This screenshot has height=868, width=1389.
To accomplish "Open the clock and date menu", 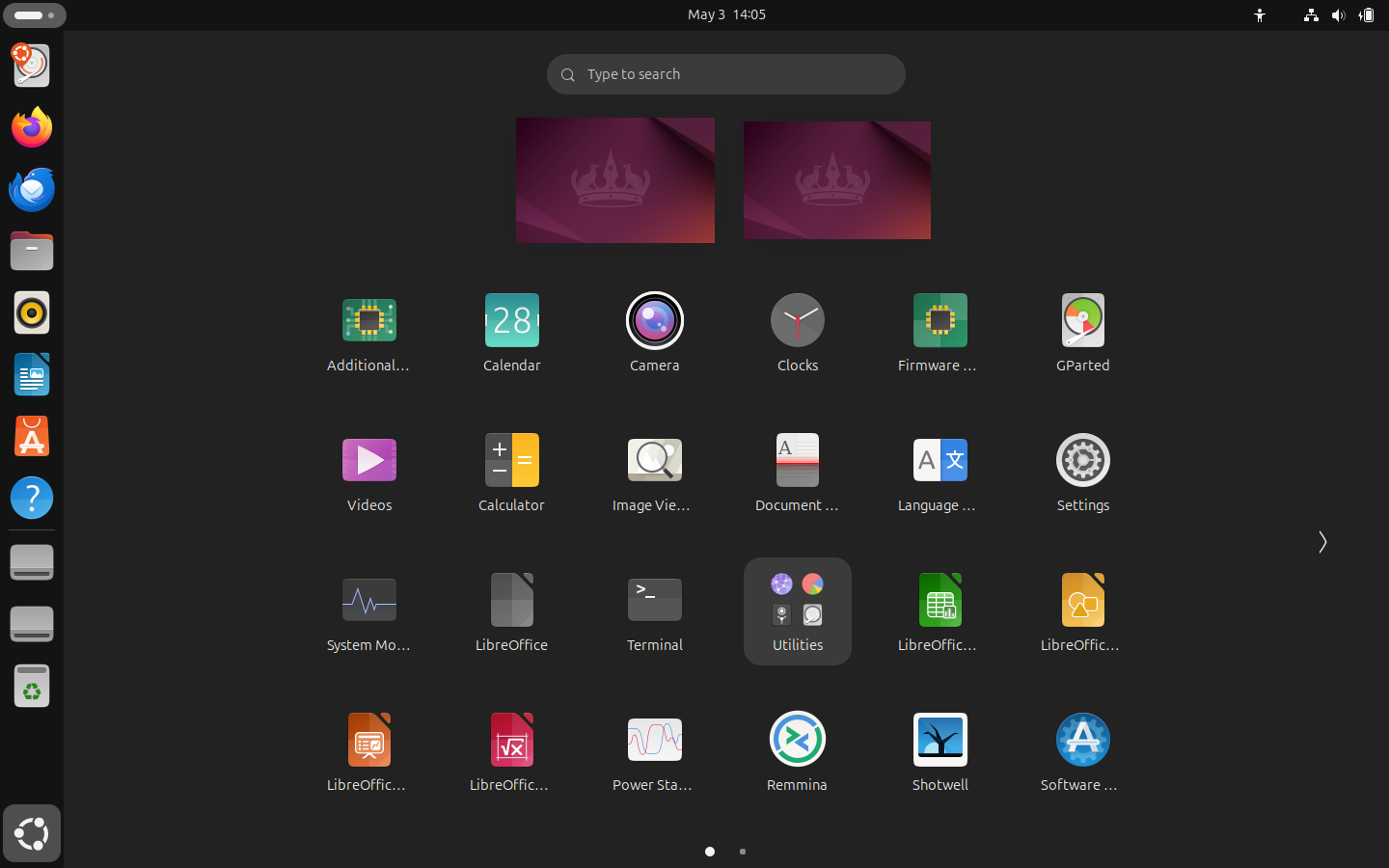I will pos(726,14).
